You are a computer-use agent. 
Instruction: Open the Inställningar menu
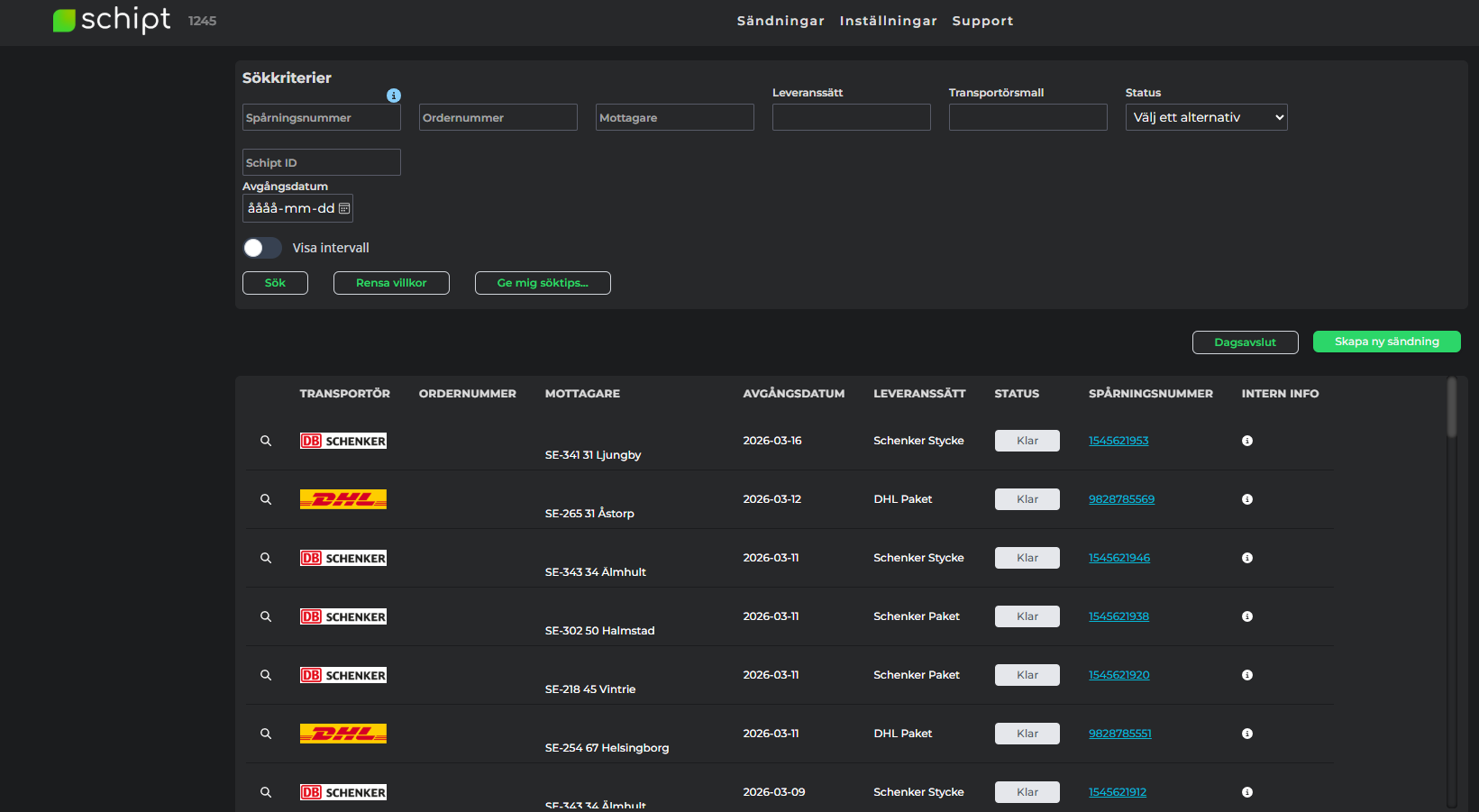pyautogui.click(x=888, y=21)
